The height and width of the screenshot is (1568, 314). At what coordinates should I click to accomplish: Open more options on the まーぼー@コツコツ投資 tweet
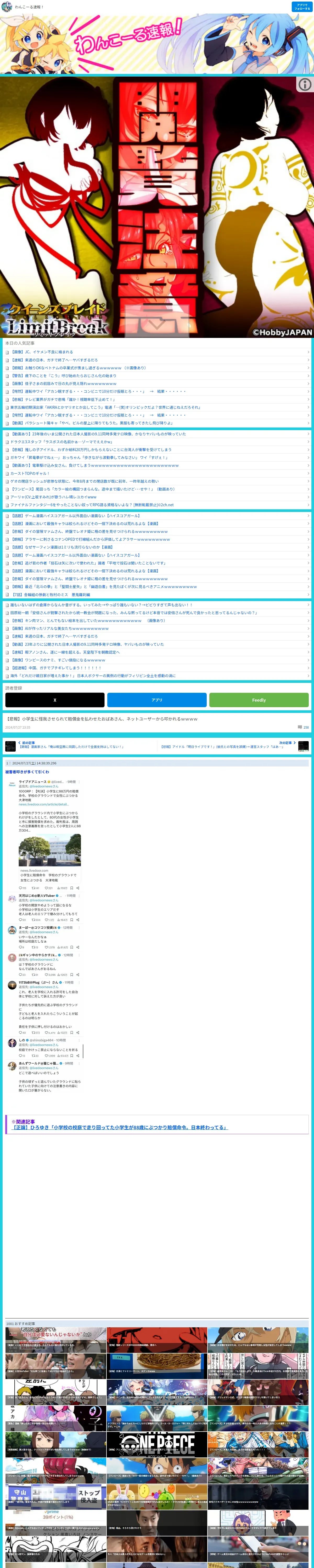(79, 928)
